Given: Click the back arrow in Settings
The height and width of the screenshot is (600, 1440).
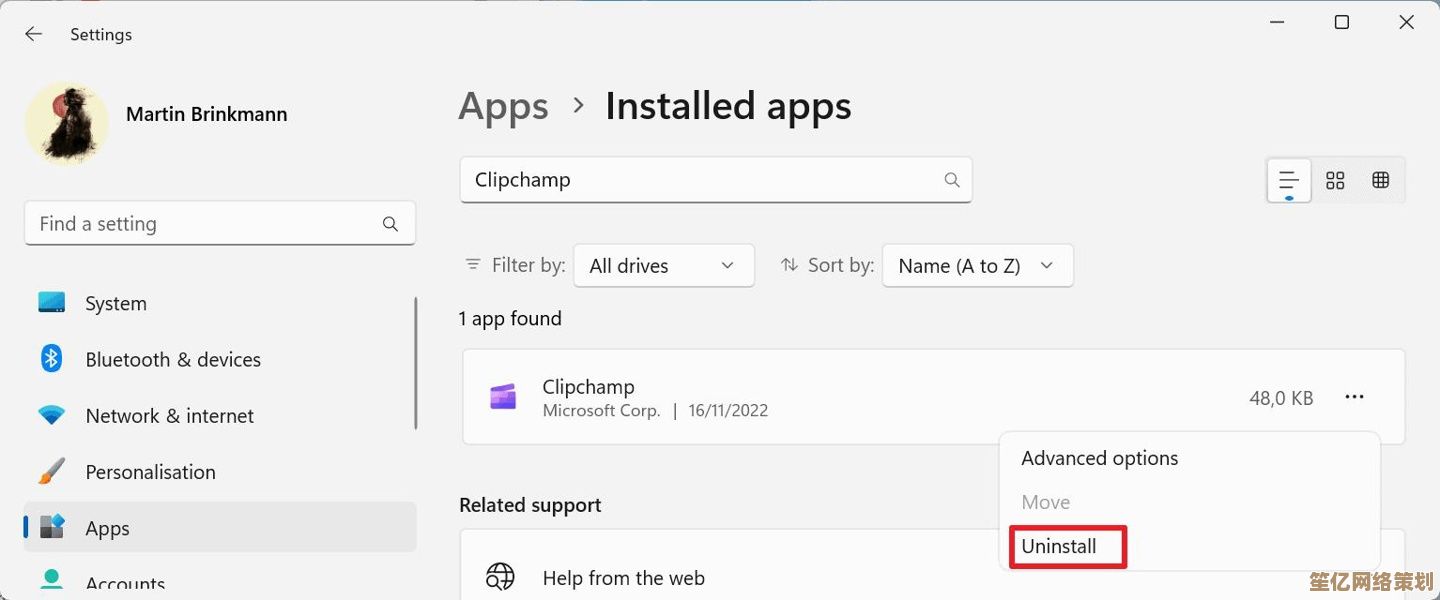Looking at the screenshot, I should pos(33,34).
